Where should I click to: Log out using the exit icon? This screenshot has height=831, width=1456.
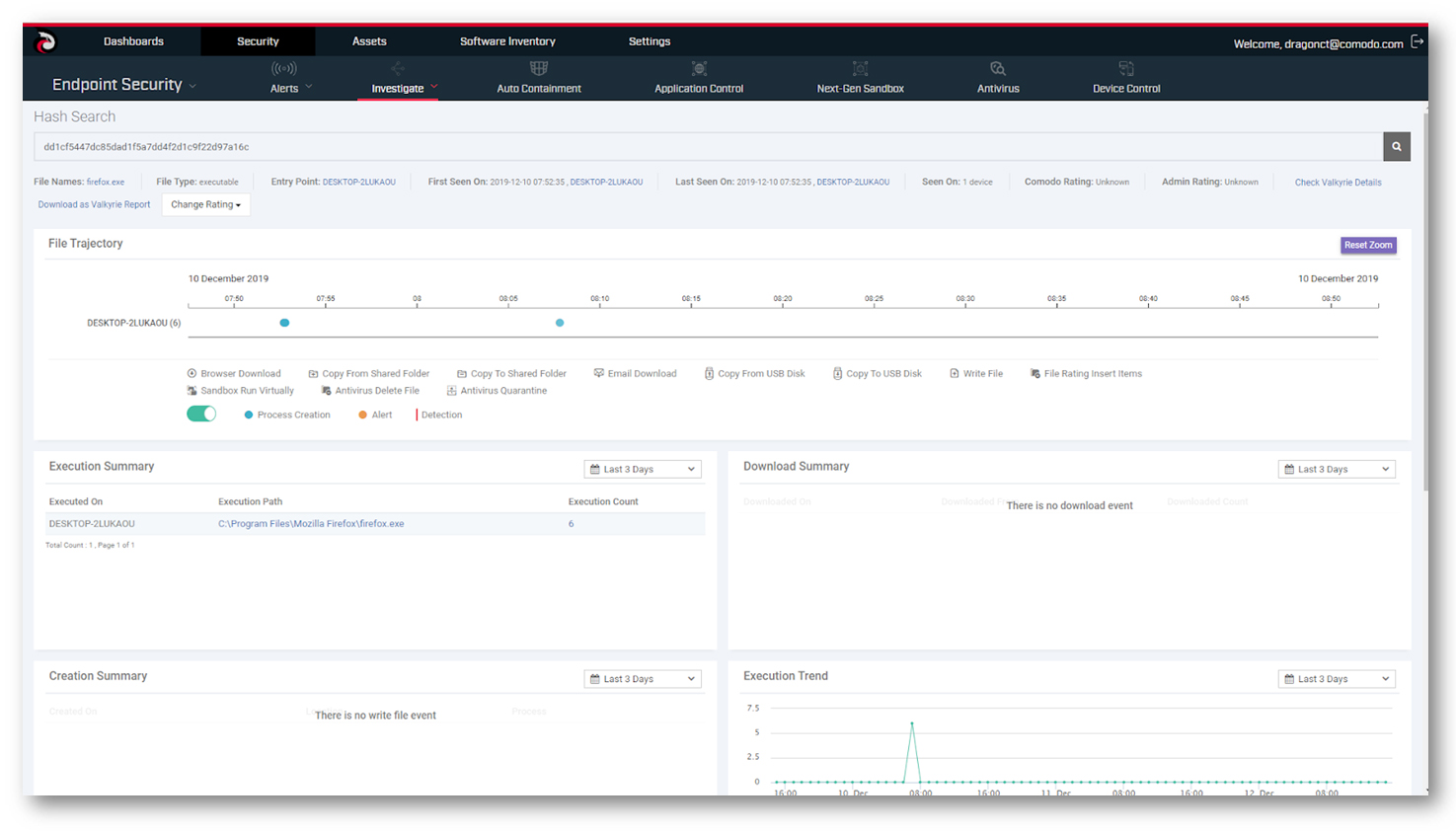(1418, 41)
